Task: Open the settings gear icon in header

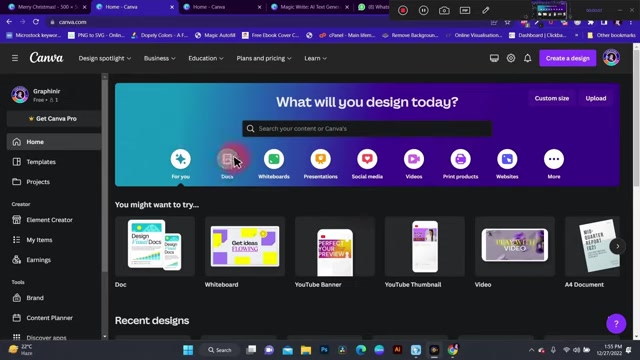Action: click(x=511, y=58)
